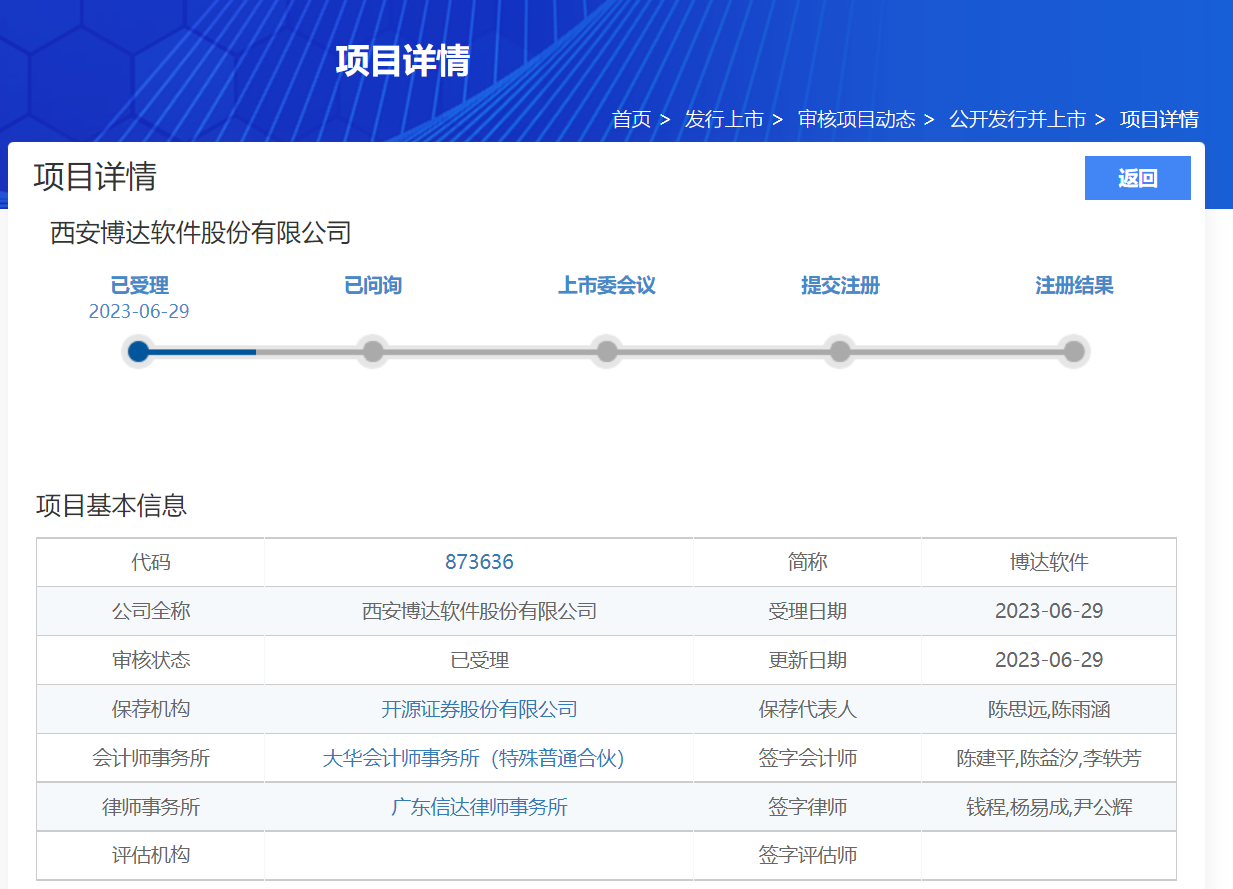This screenshot has height=889, width=1233.
Task: Open 首页 breadcrumb link
Action: point(631,120)
